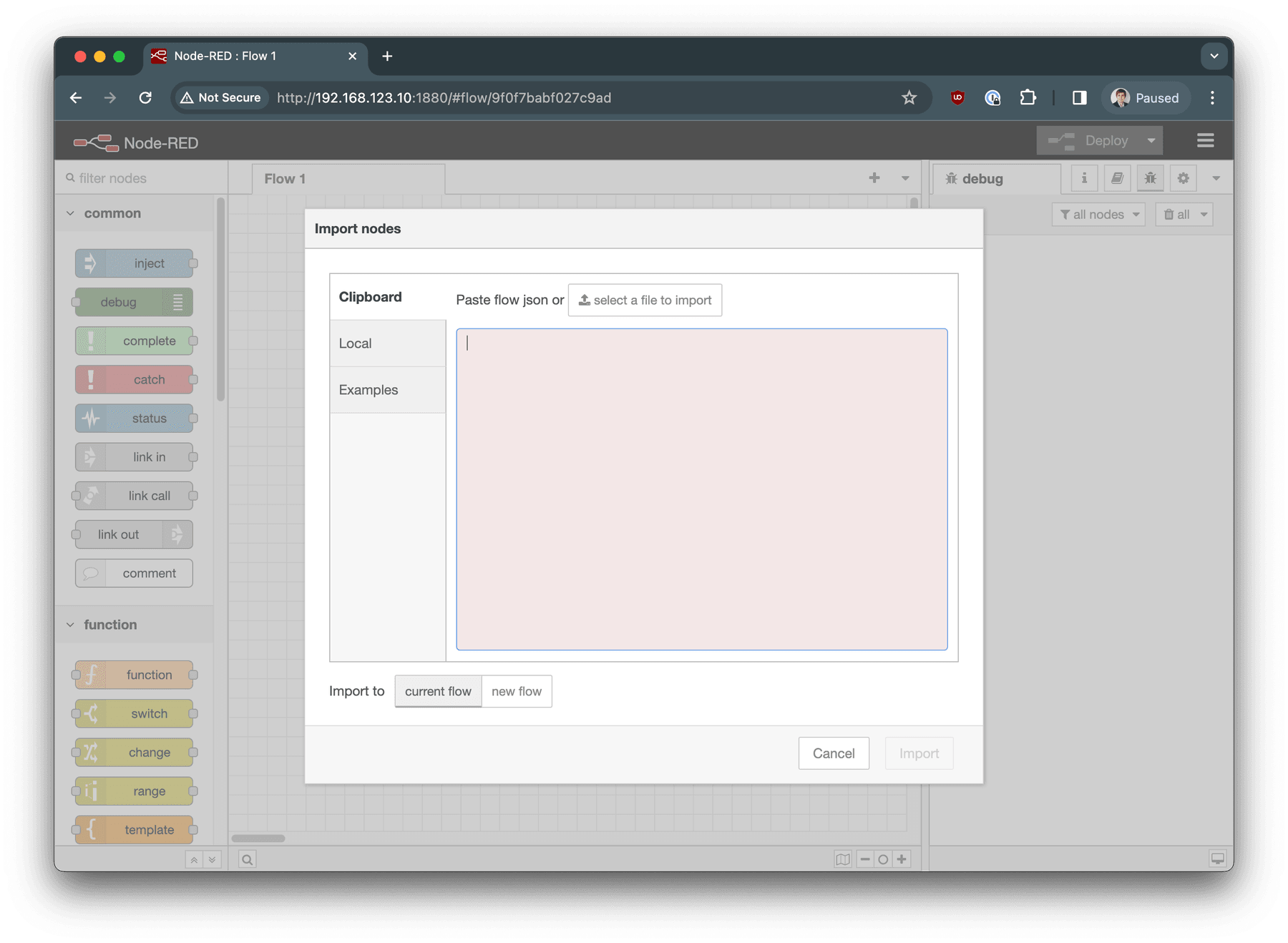Image resolution: width=1288 pixels, height=943 pixels.
Task: Toggle the navigator map in workspace footer
Action: click(x=844, y=859)
